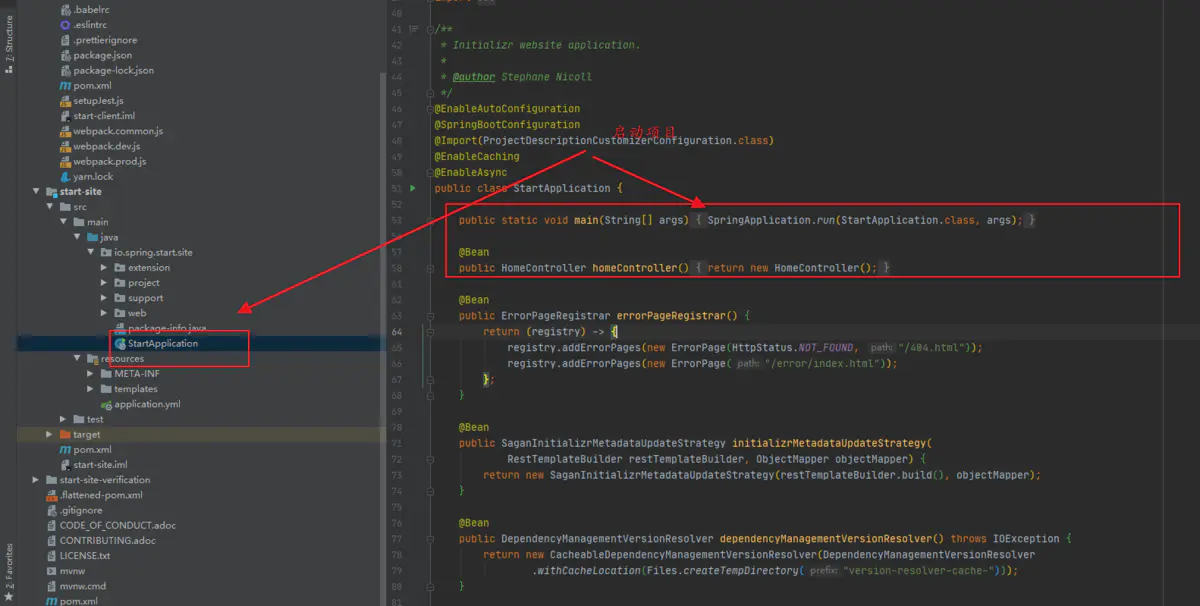Click the Maven icon of pom.xml above setupJest.js
1200x606 pixels.
click(x=65, y=86)
